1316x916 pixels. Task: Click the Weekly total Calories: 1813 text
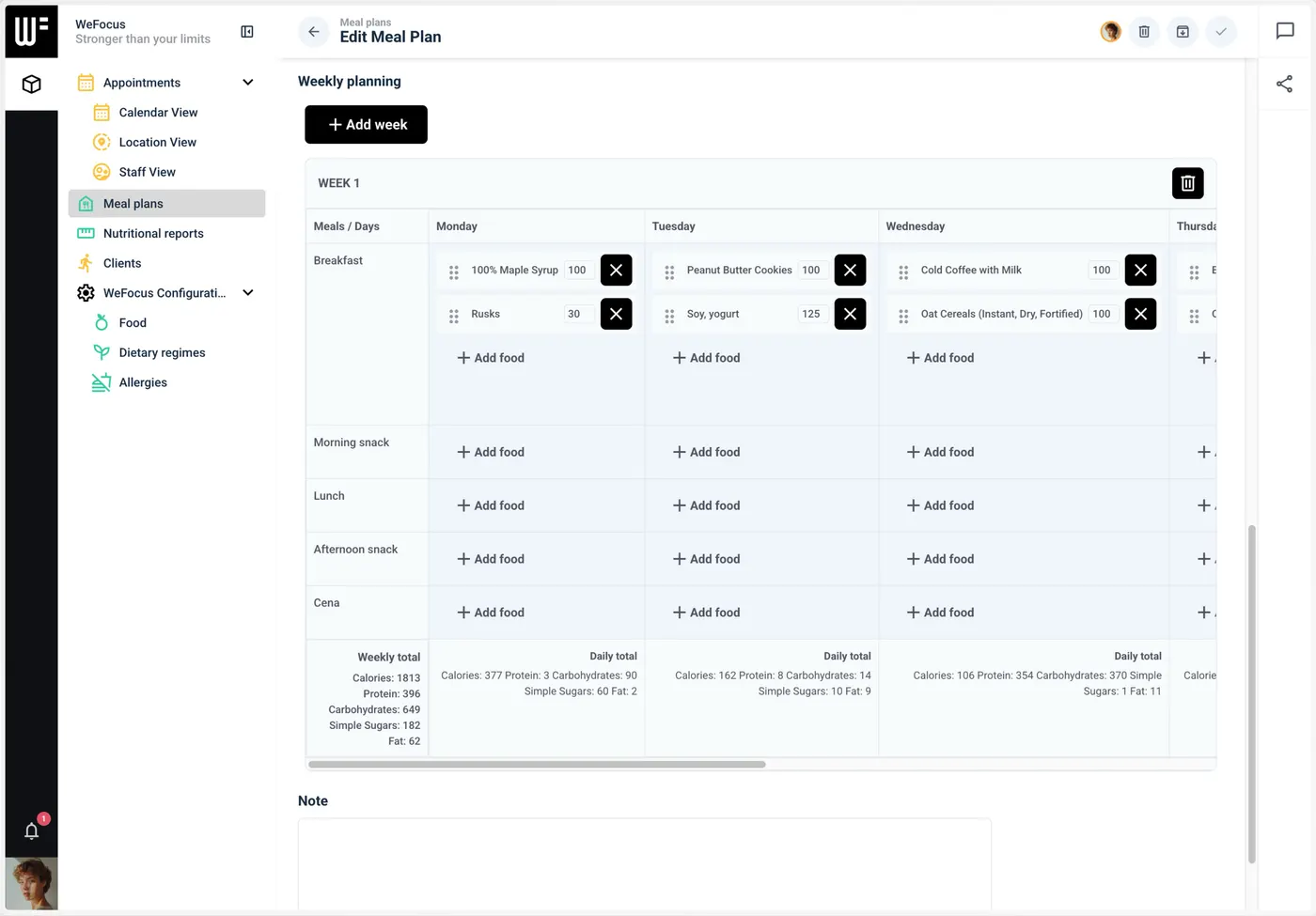point(386,678)
